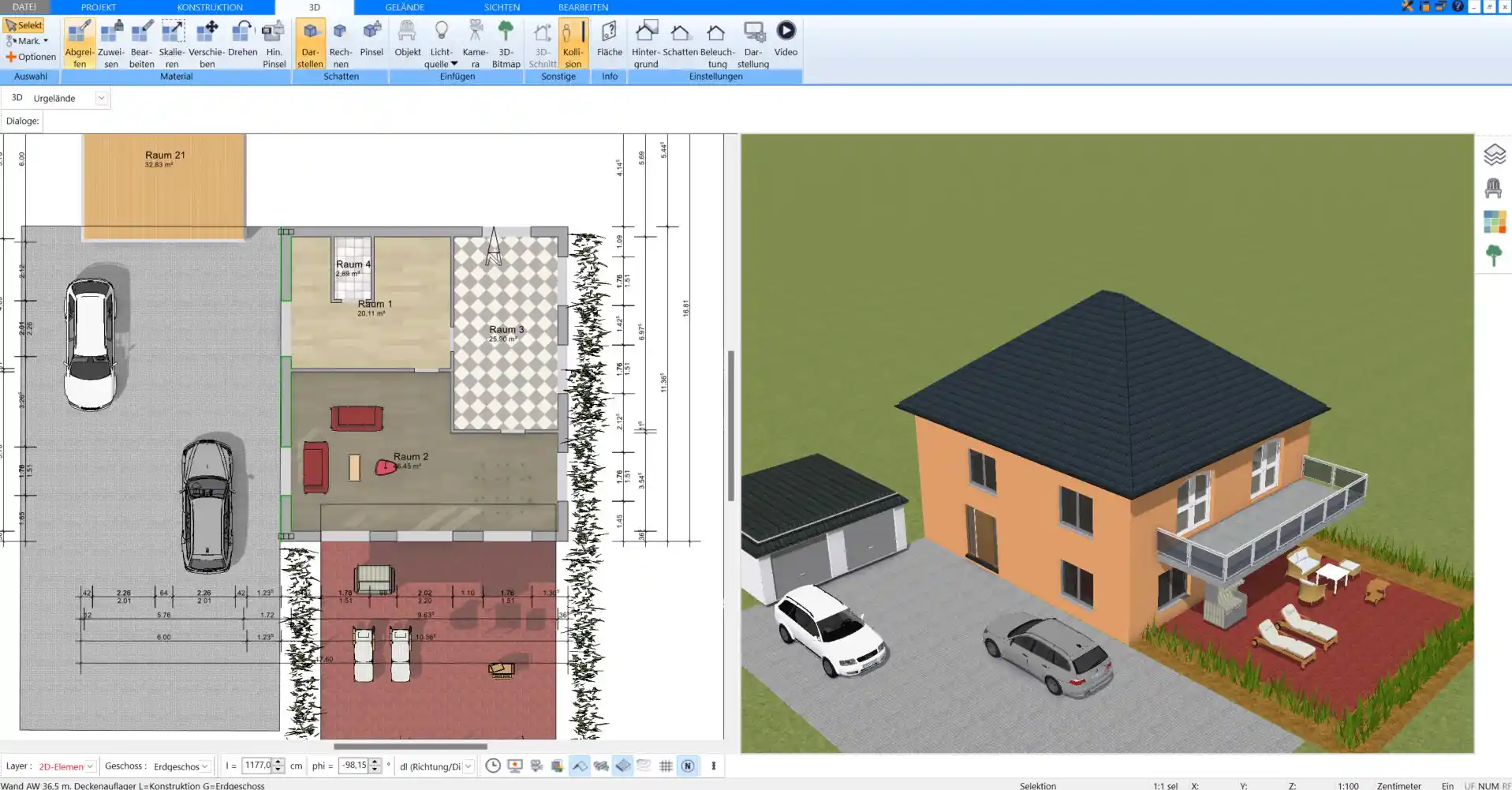The width and height of the screenshot is (1512, 790).
Task: Open Darstellung settings
Action: [x=753, y=43]
